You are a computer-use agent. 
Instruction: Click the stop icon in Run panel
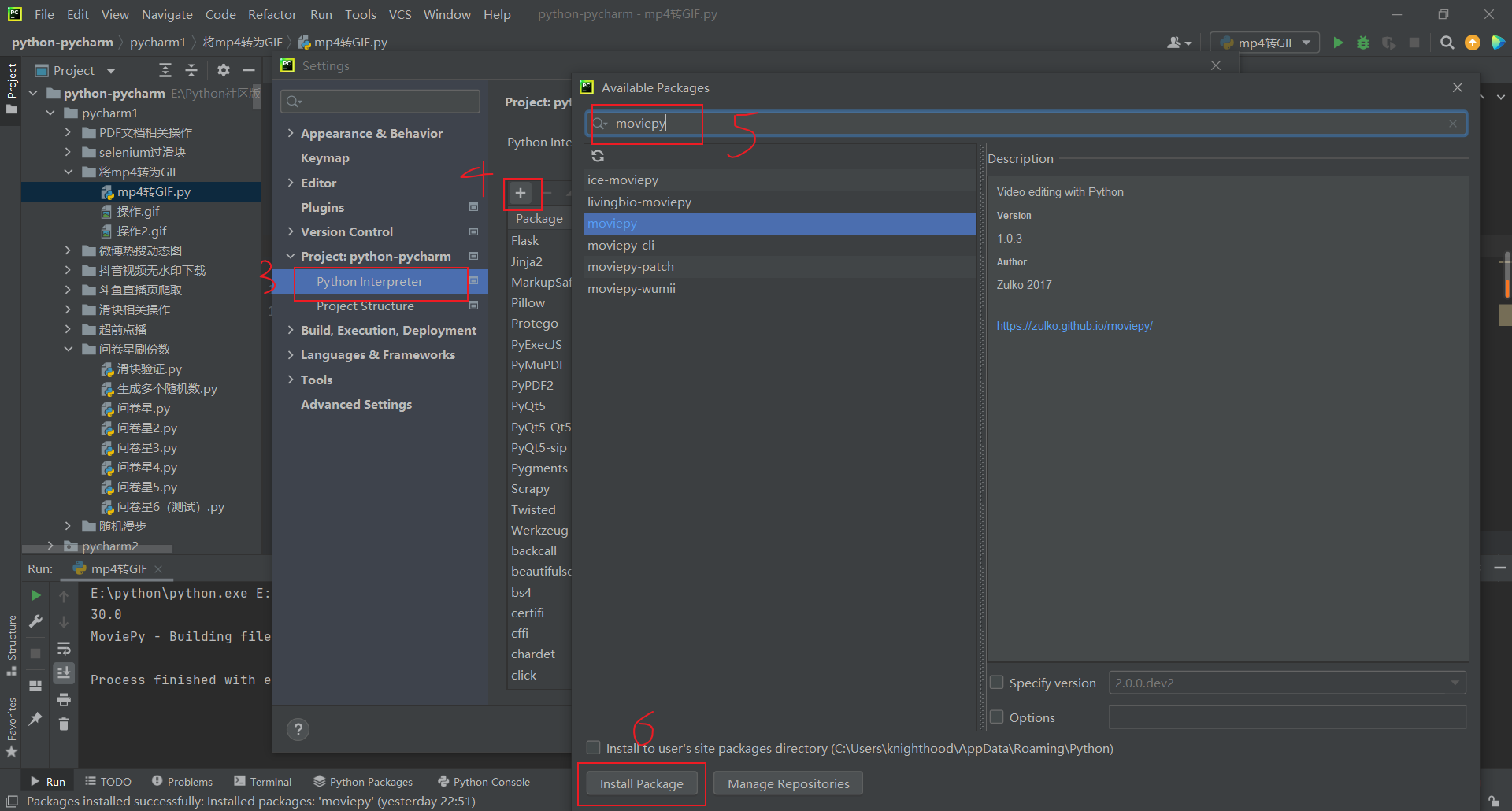(35, 654)
